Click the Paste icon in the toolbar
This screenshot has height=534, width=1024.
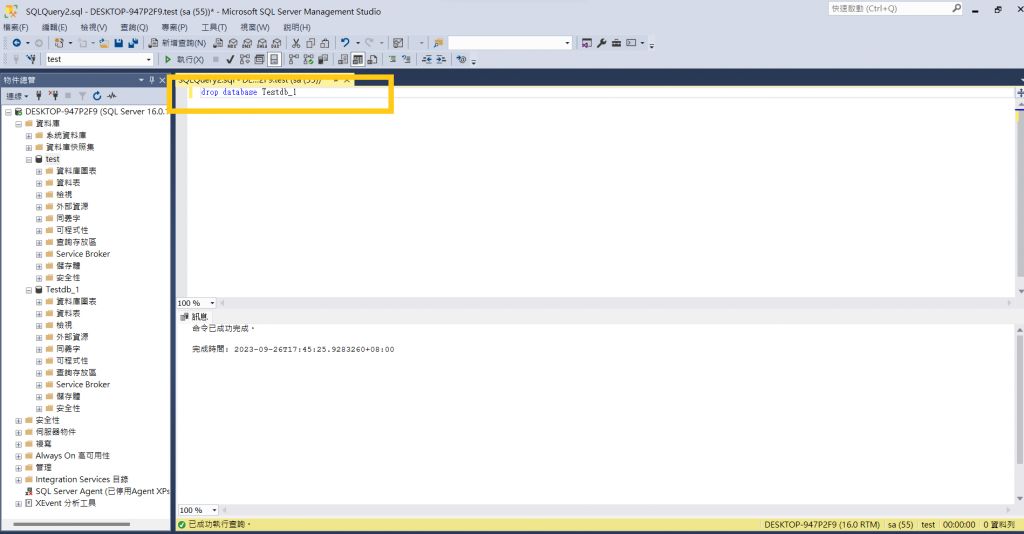325,43
